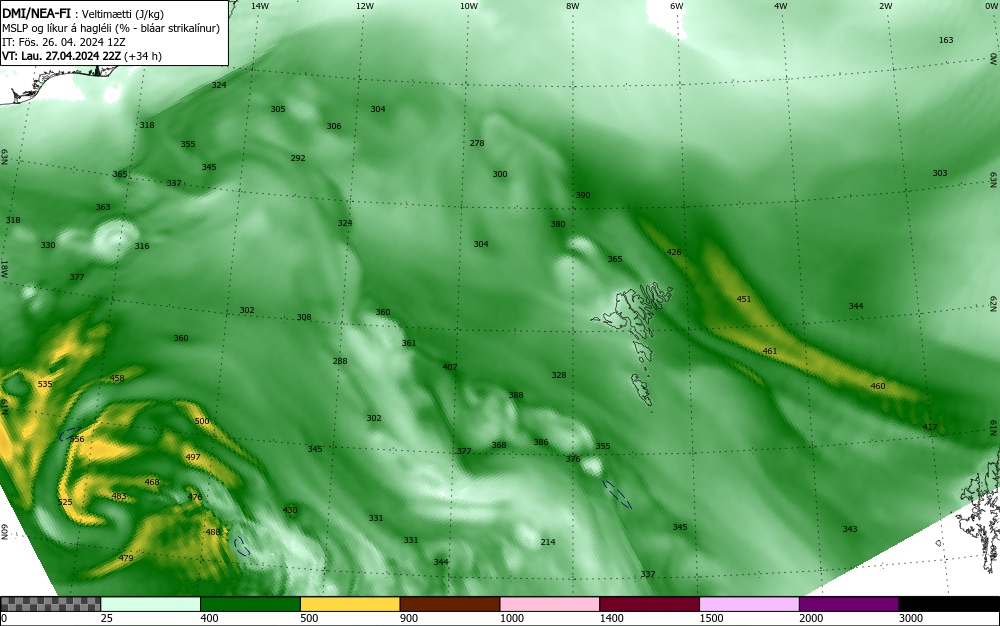Click the value 214 on the map
Image resolution: width=1000 pixels, height=626 pixels.
tap(548, 542)
